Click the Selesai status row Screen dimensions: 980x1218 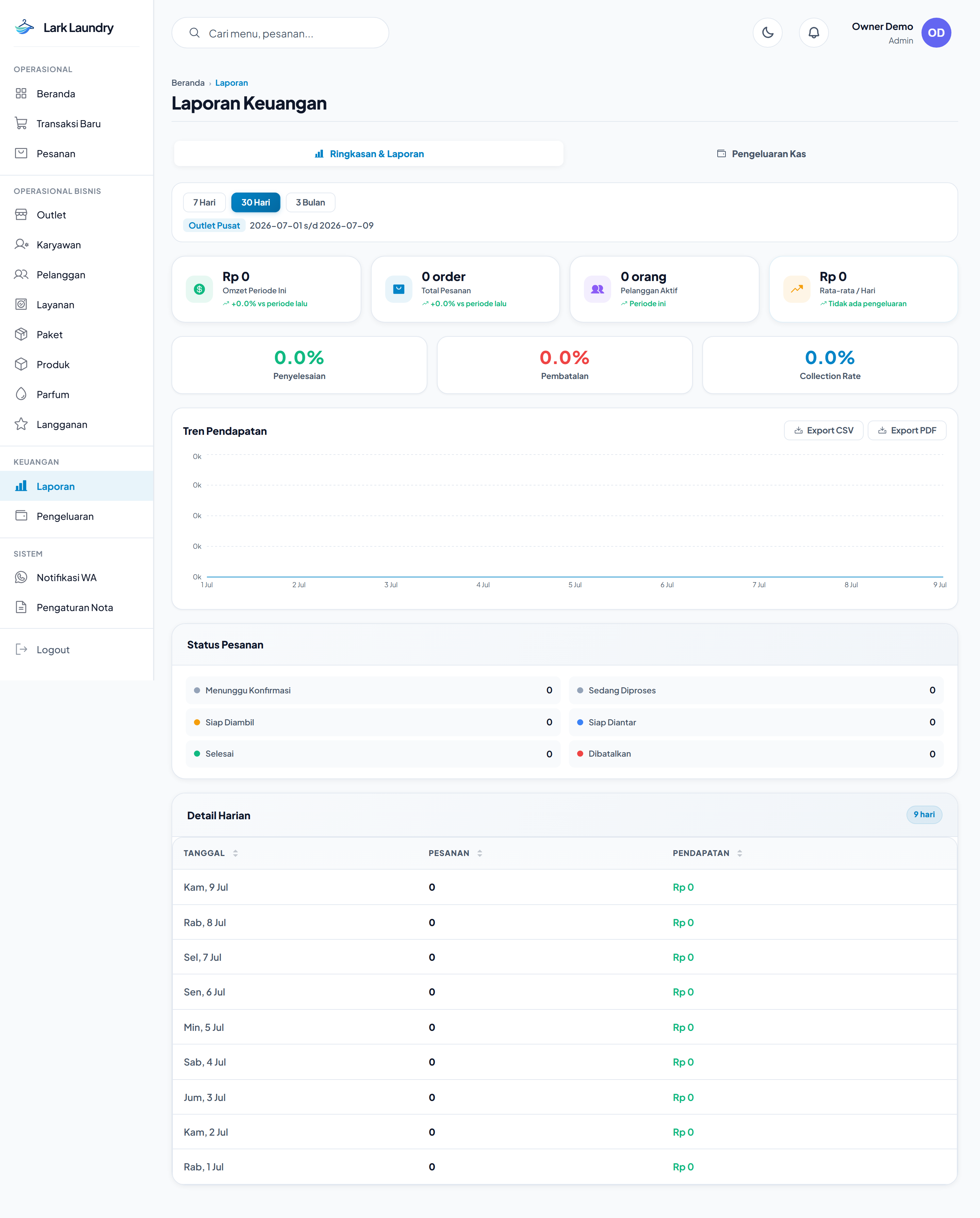(x=373, y=754)
